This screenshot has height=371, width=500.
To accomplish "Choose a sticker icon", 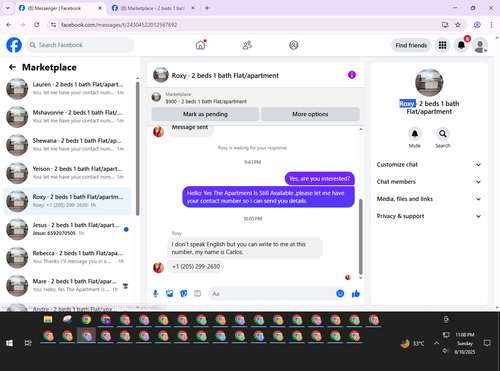I will [184, 294].
